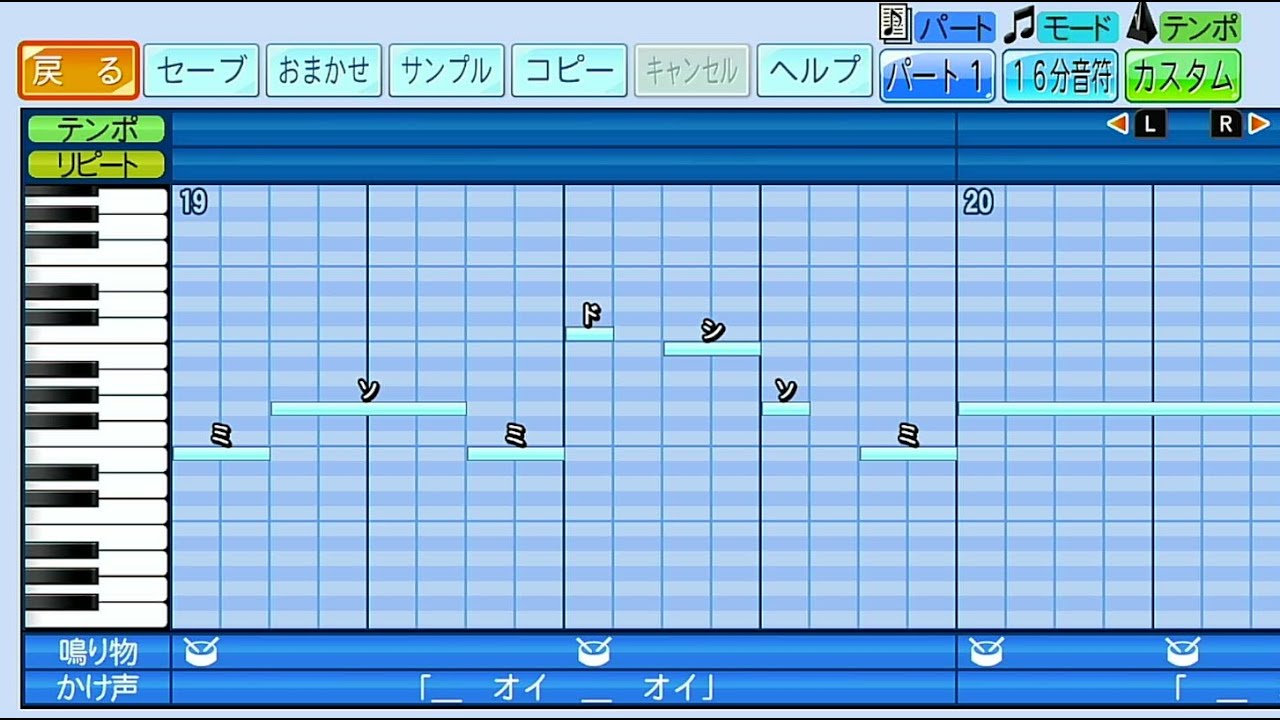The width and height of the screenshot is (1280, 720).
Task: Click the topmost white piano key
Action: pos(131,200)
